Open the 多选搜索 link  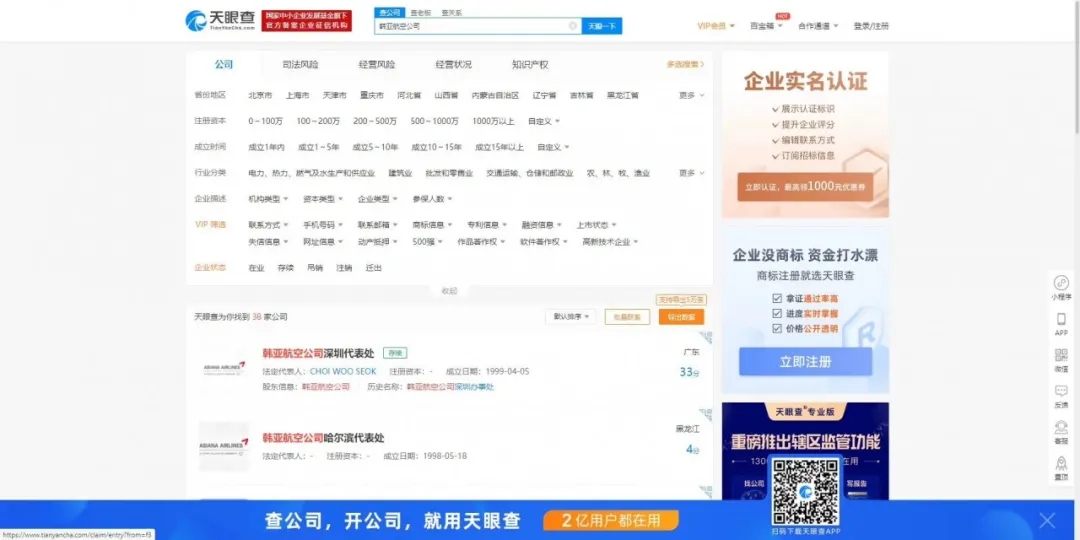685,64
